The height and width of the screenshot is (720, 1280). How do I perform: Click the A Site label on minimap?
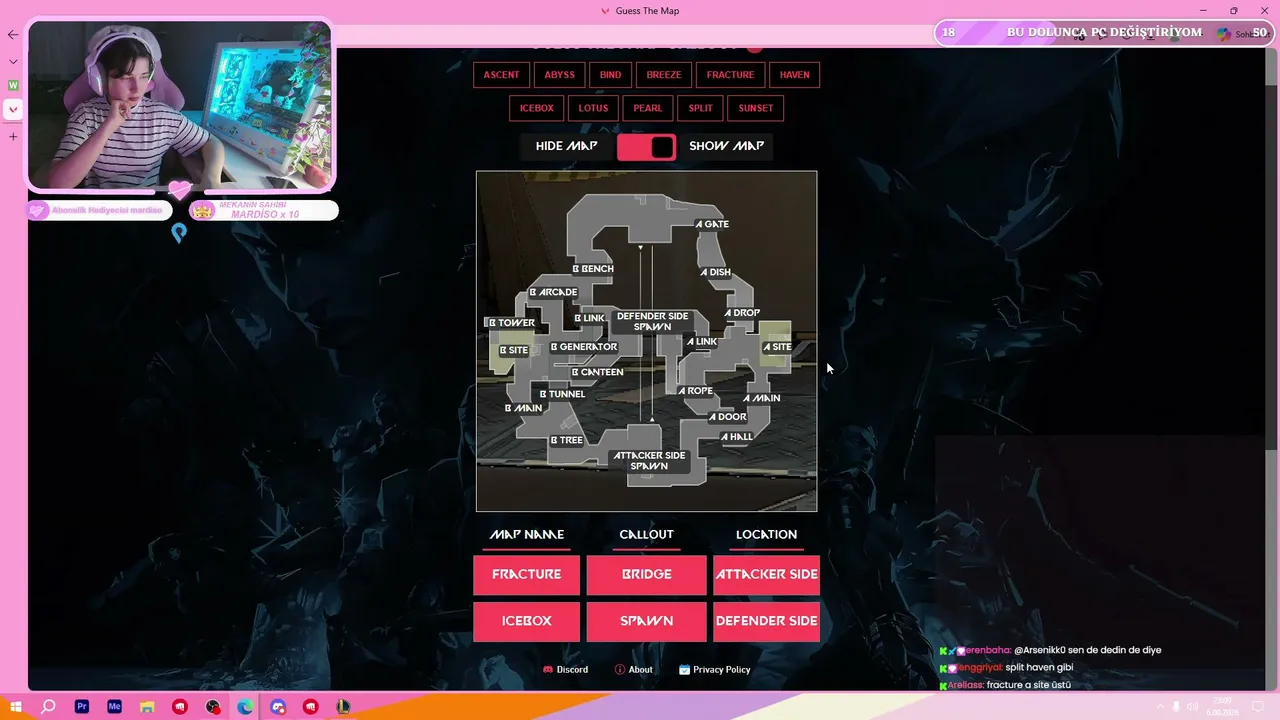click(777, 347)
